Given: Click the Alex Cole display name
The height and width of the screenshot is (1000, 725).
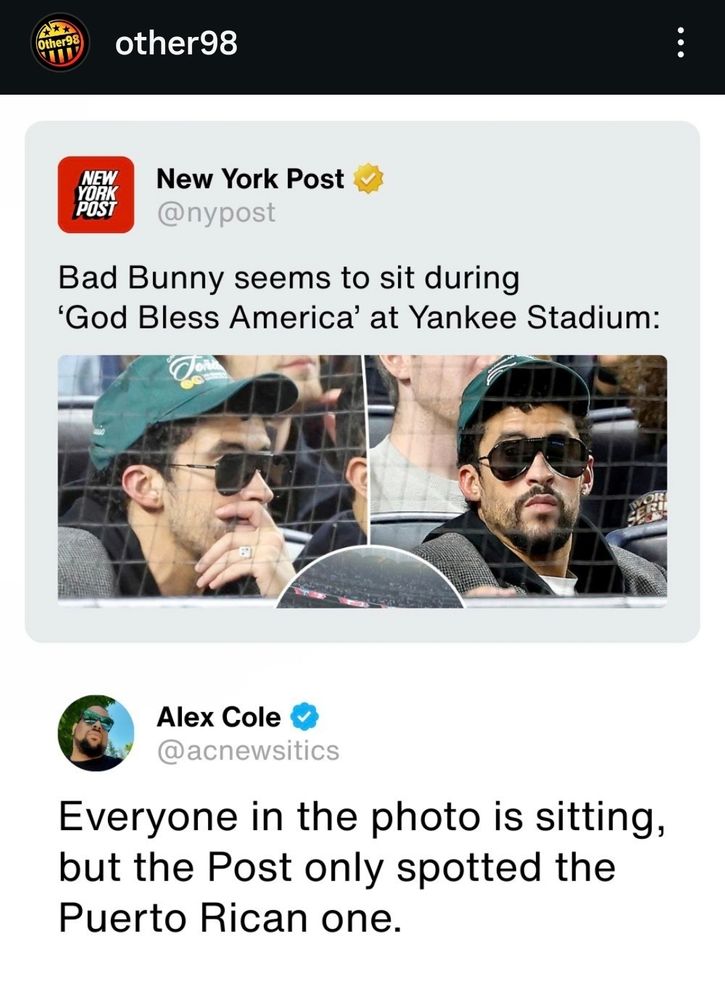Looking at the screenshot, I should coord(219,717).
